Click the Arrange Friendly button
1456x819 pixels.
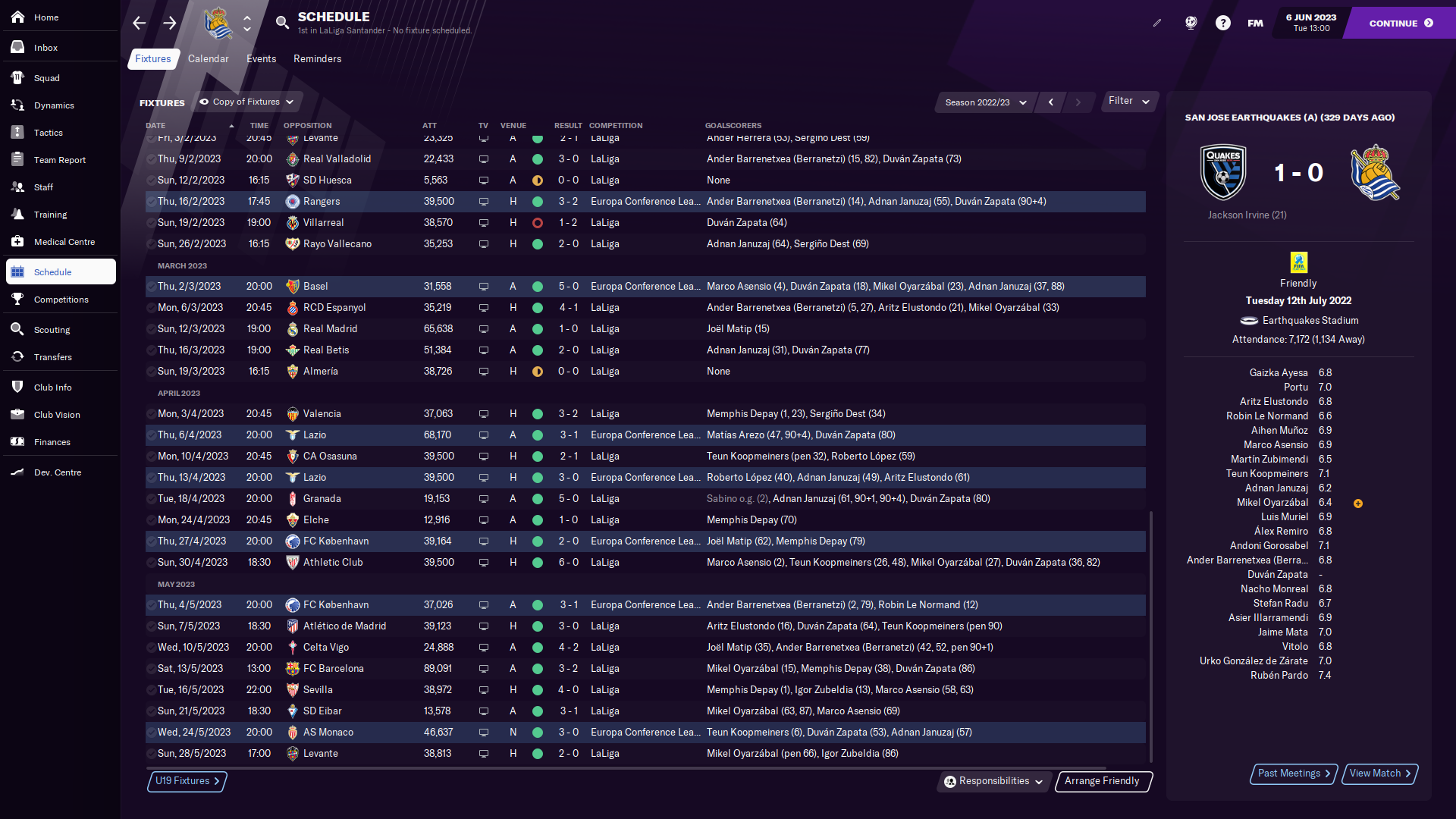pyautogui.click(x=1102, y=781)
